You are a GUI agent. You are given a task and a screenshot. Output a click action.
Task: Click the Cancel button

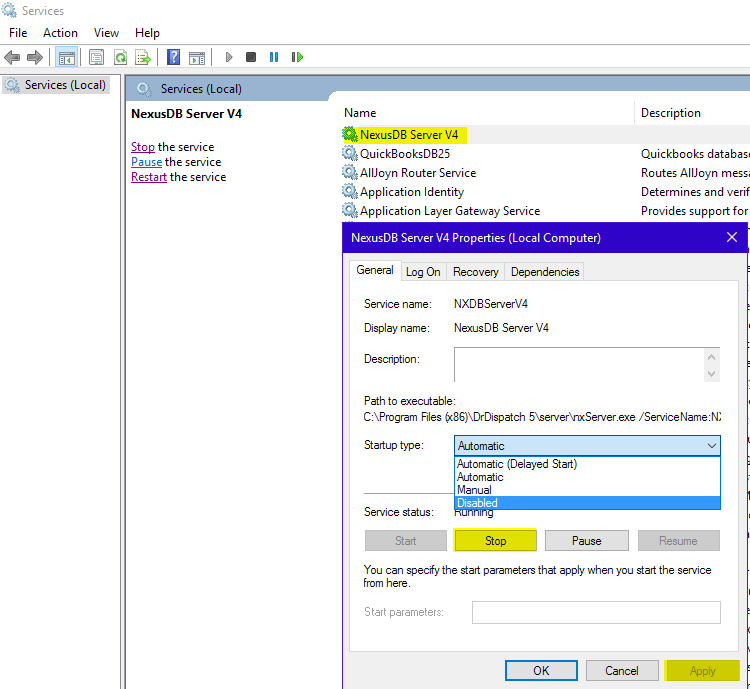pos(621,671)
